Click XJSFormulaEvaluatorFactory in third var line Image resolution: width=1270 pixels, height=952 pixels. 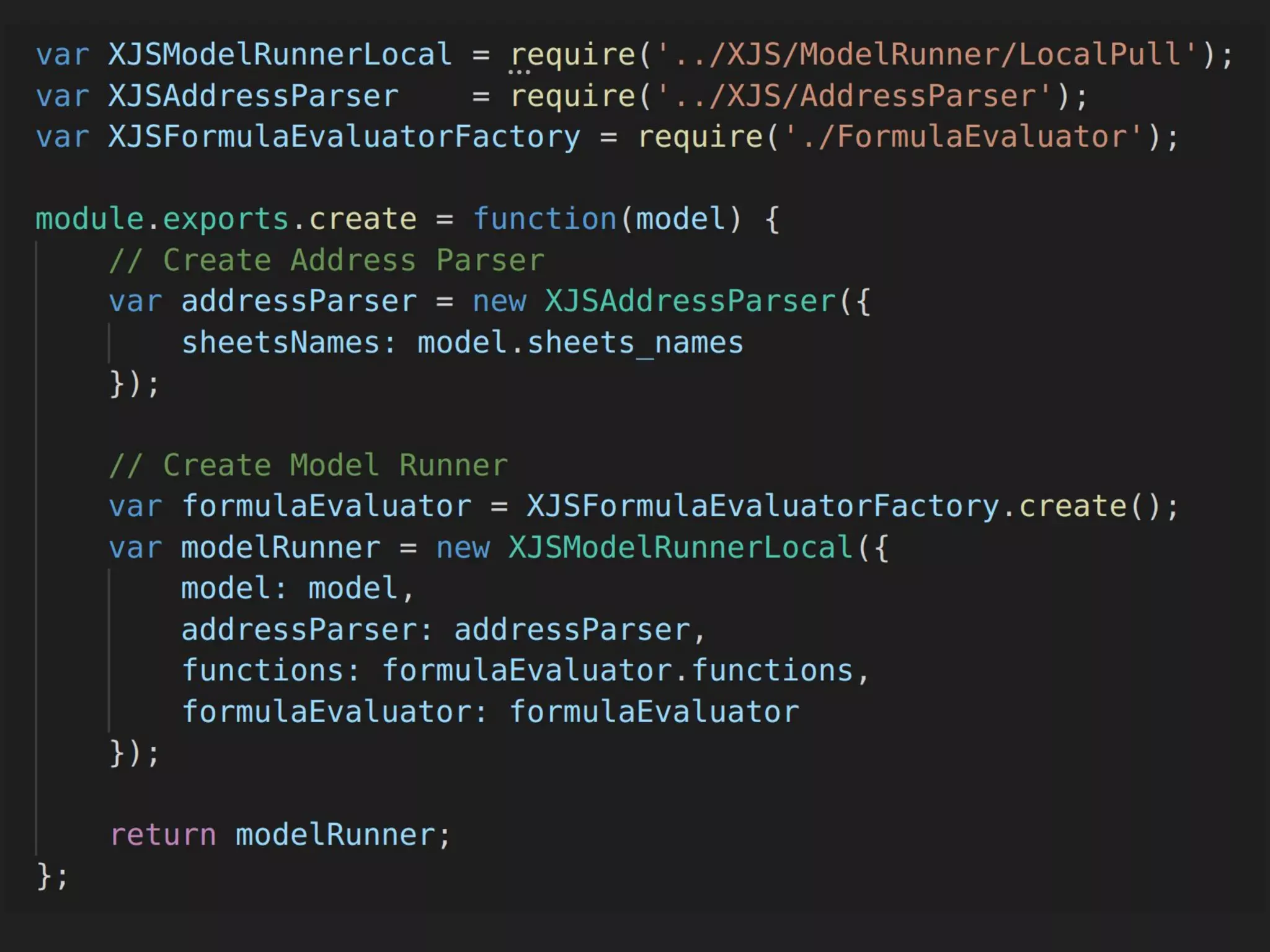click(x=344, y=137)
